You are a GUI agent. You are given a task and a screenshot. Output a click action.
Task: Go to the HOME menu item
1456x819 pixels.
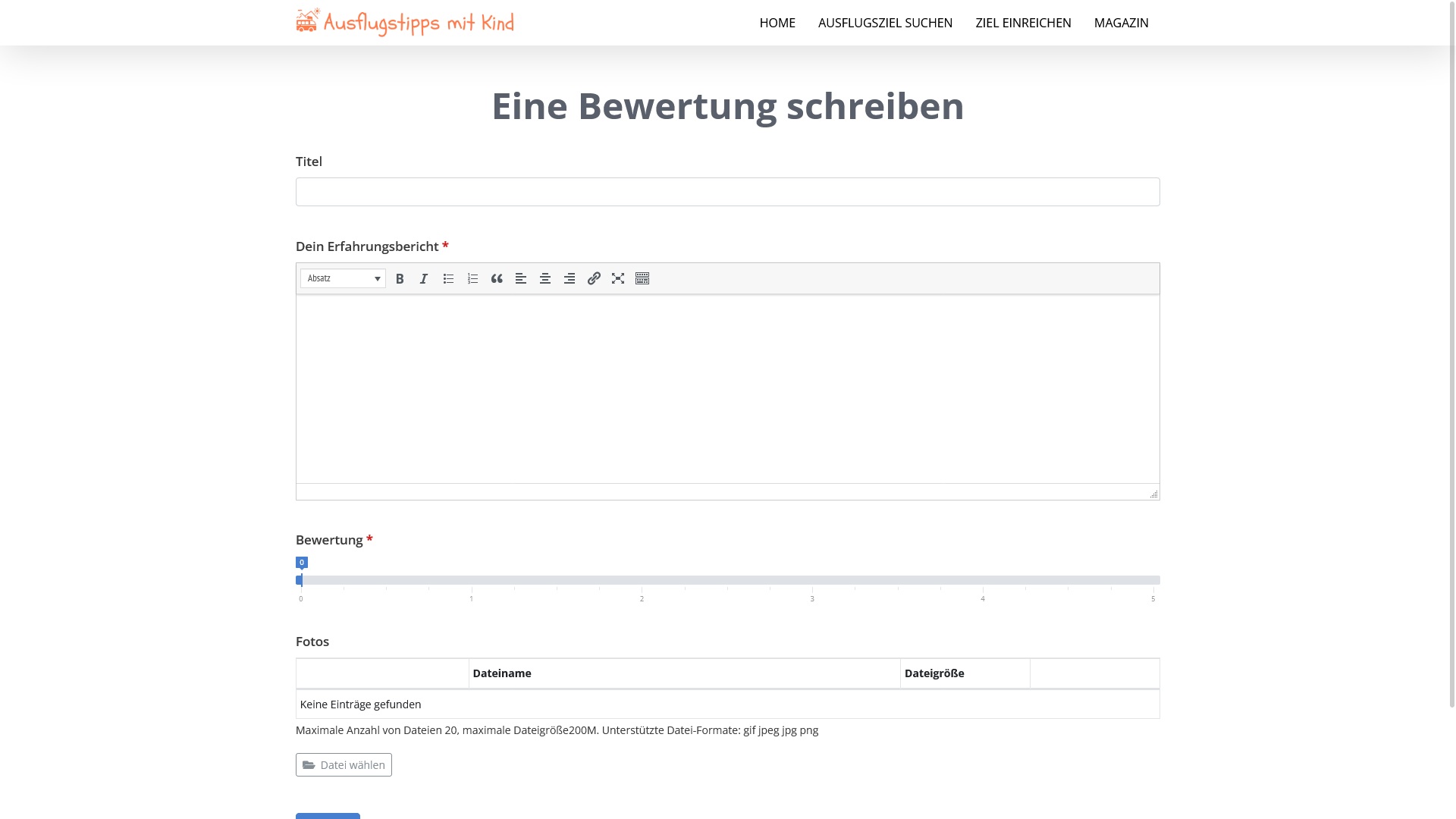coord(777,23)
